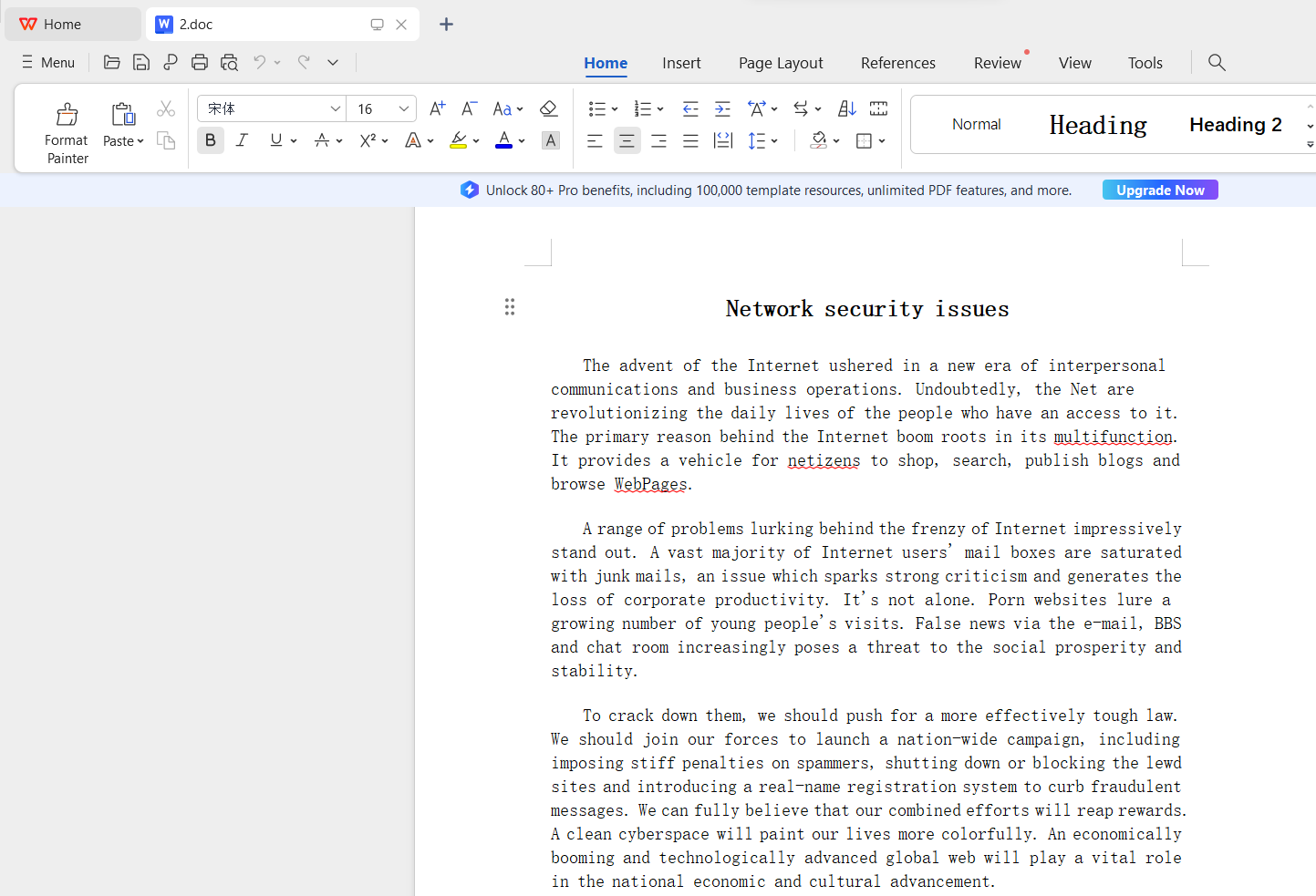Screen dimensions: 1316x896
Task: Open the font name dropdown
Action: pos(335,108)
